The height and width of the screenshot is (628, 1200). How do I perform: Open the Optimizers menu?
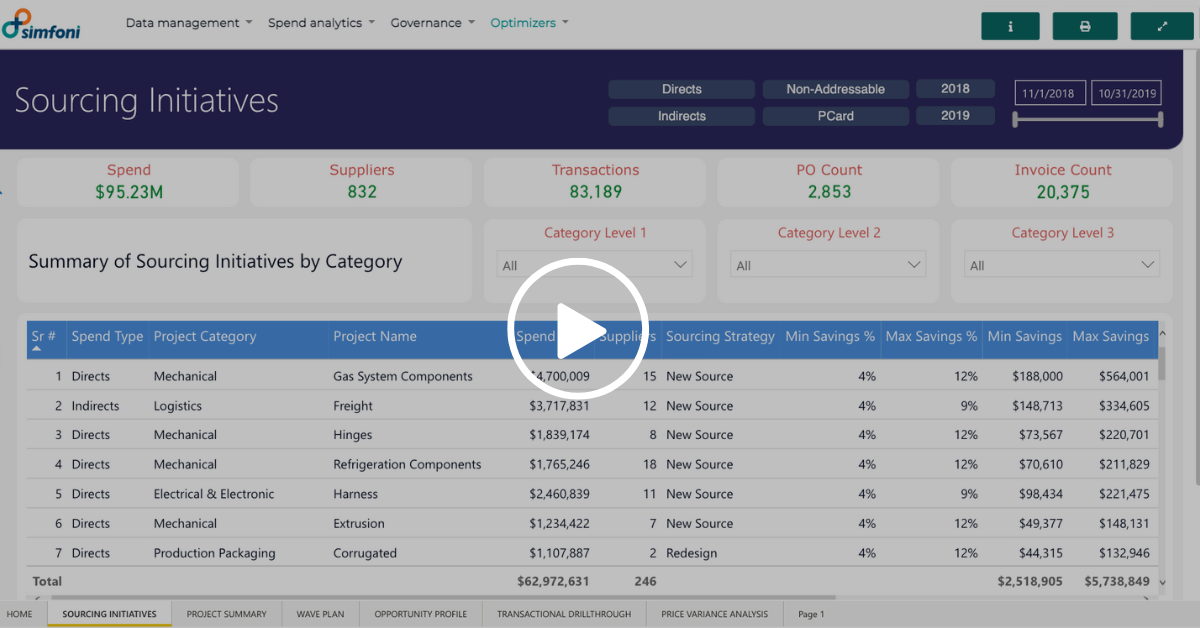pyautogui.click(x=529, y=23)
